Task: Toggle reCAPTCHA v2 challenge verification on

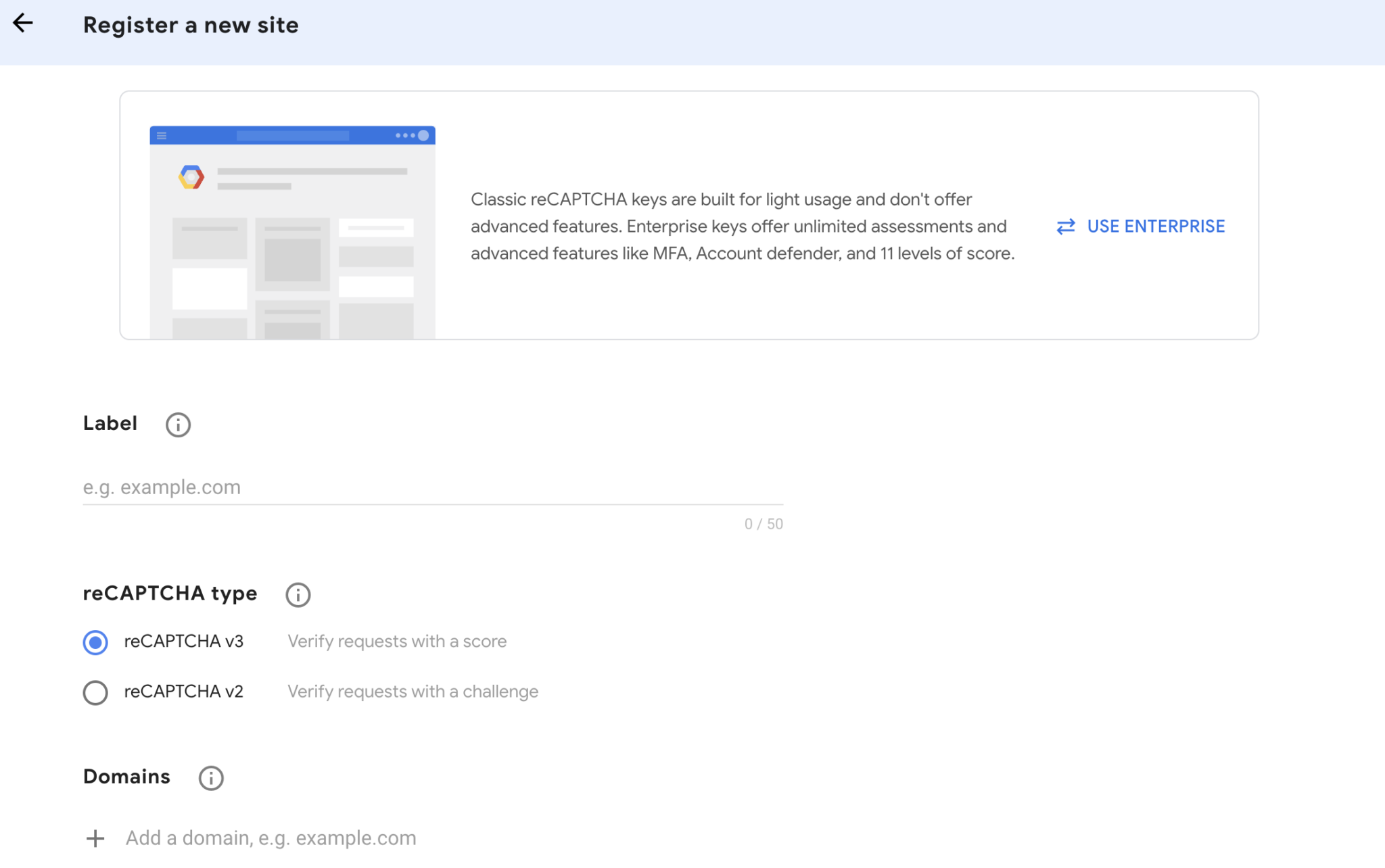Action: [95, 692]
